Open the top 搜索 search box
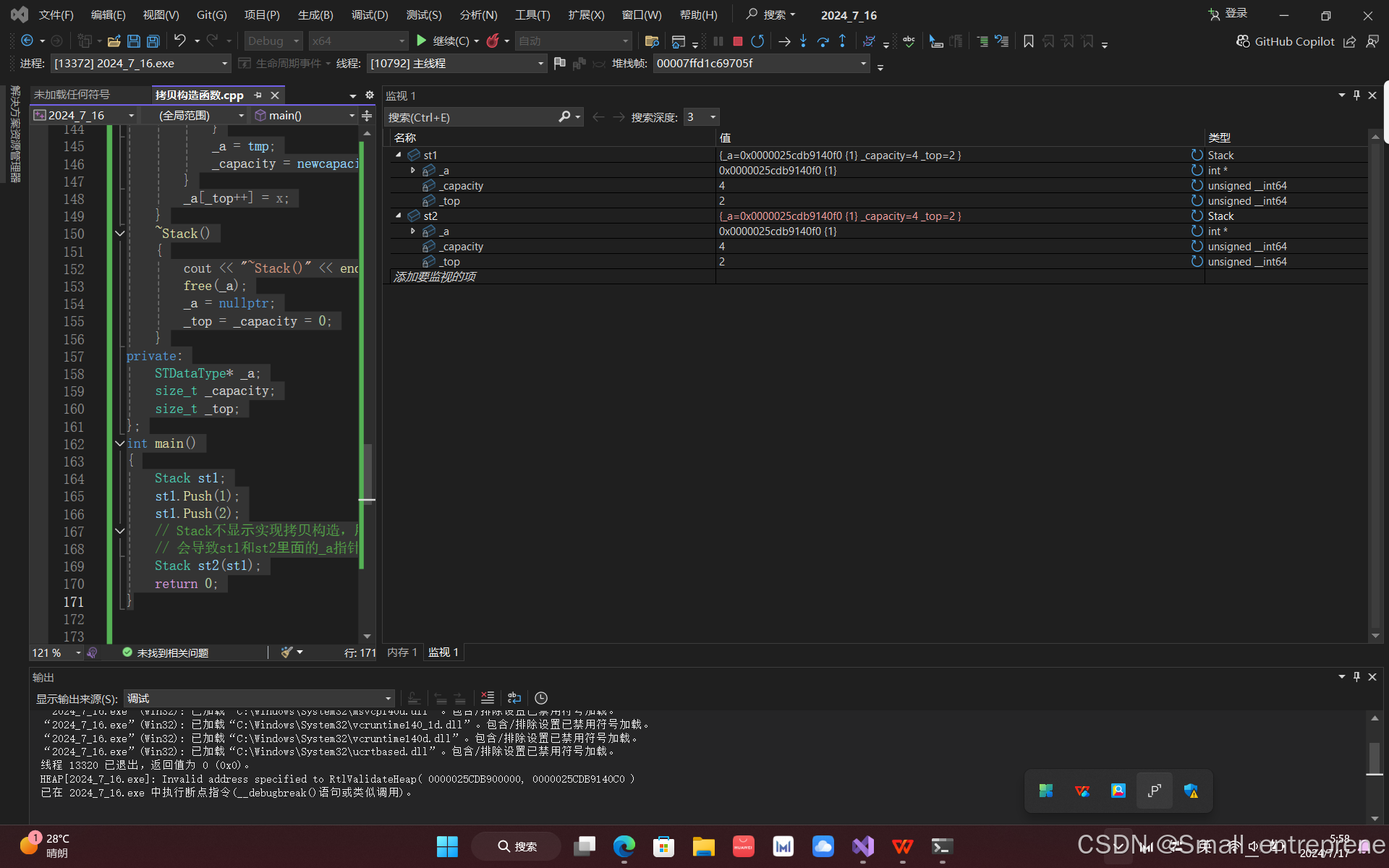Screen dimensions: 1389x868 pyautogui.click(x=771, y=14)
